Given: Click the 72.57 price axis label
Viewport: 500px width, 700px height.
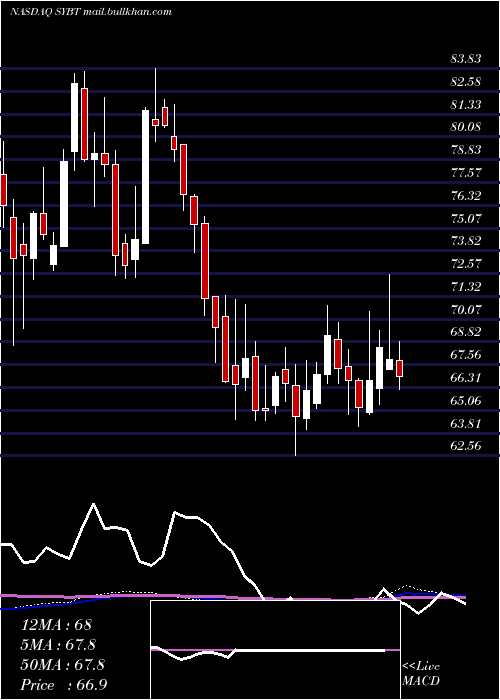Looking at the screenshot, I should point(466,264).
